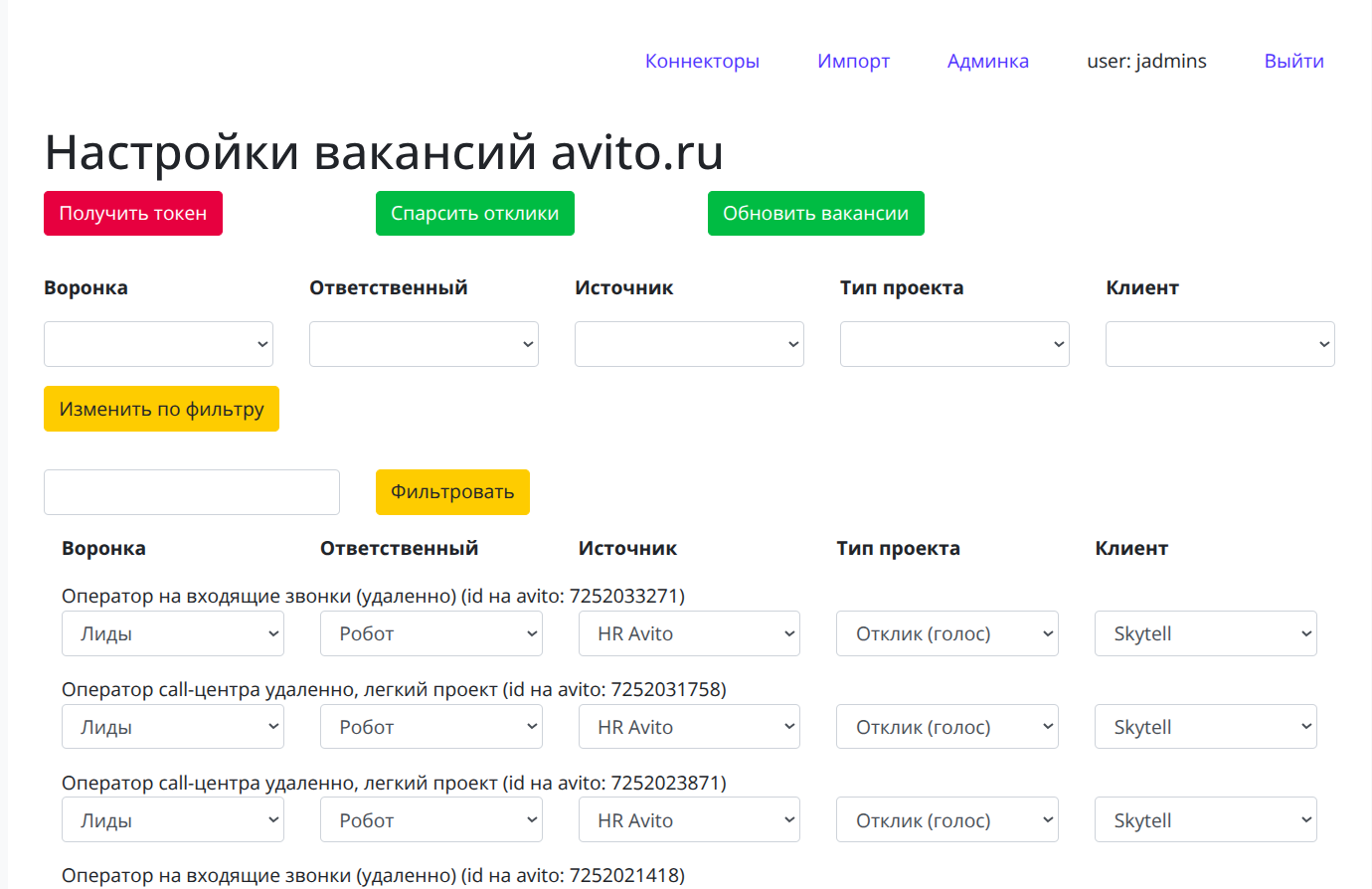This screenshot has width=1372, height=889.
Task: Open the Skytell dropdown for vacancy 7252023871
Action: coord(1206,820)
